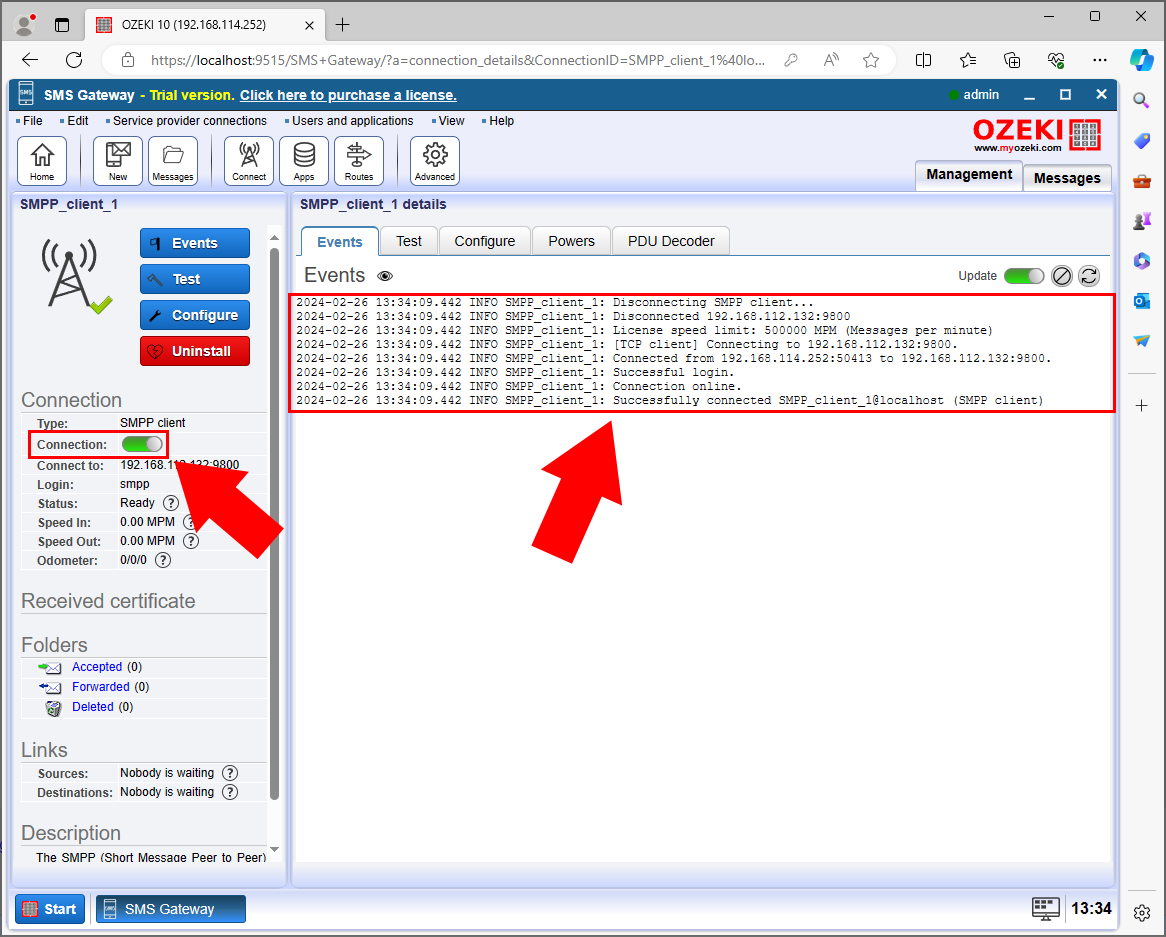This screenshot has width=1166, height=937.
Task: Open browser Settings and more menu
Action: 1099,60
